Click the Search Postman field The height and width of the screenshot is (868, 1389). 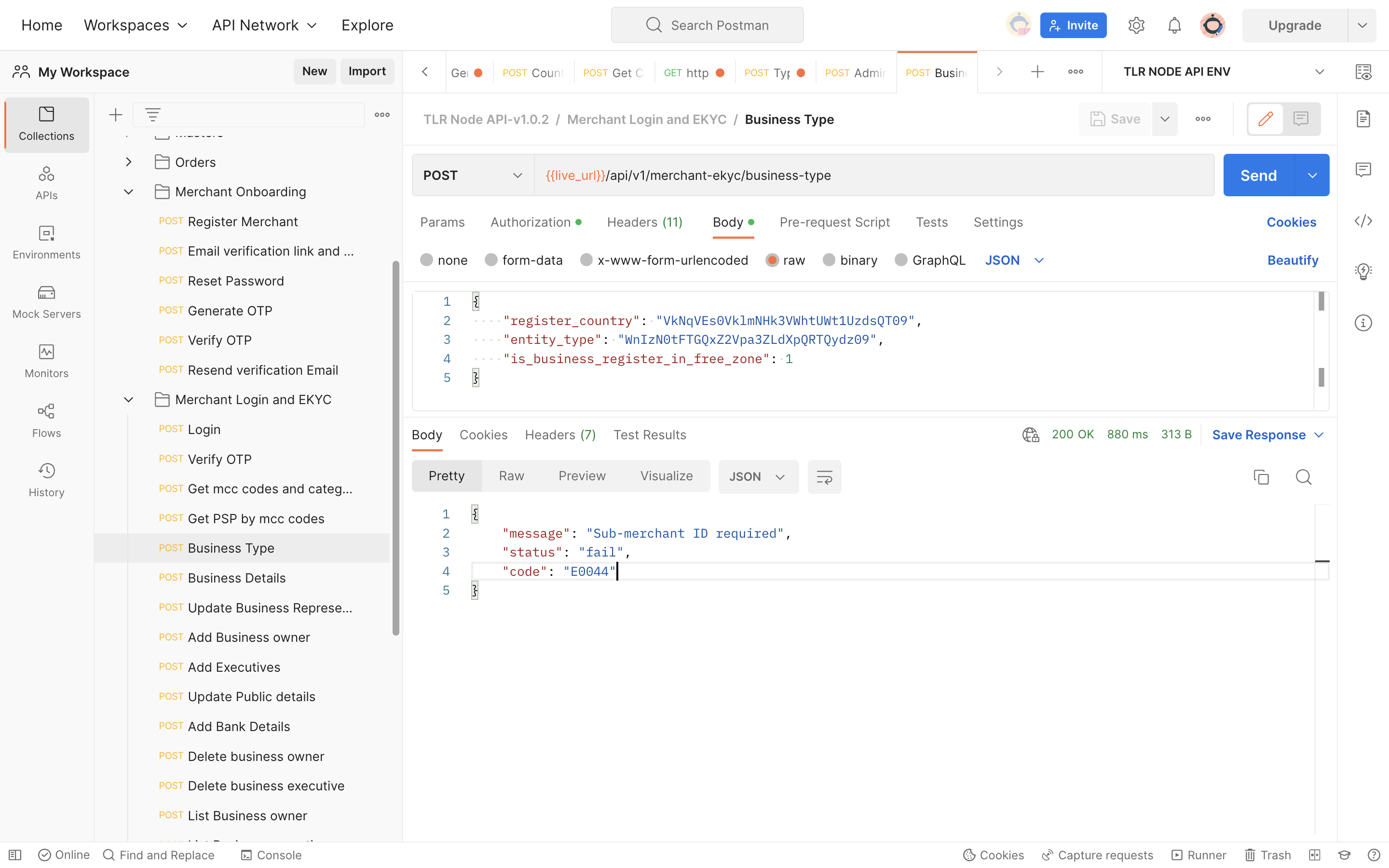[x=707, y=25]
